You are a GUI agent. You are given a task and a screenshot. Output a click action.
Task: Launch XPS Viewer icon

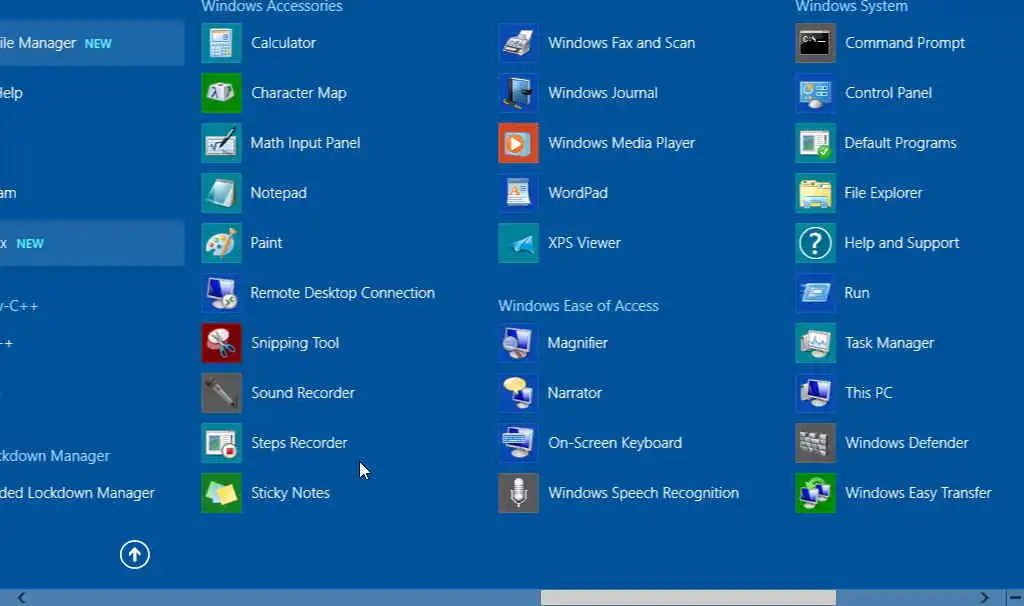[519, 243]
